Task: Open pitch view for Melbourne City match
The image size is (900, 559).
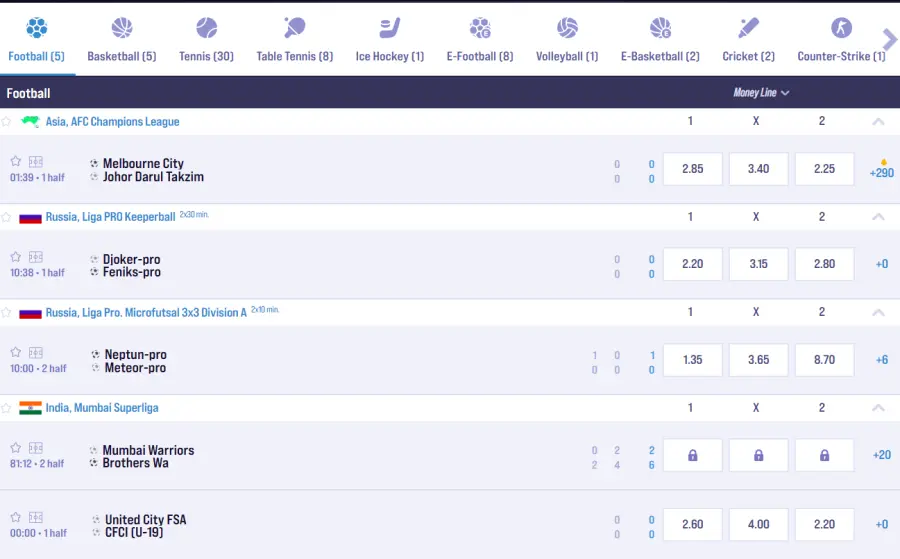Action: click(36, 162)
